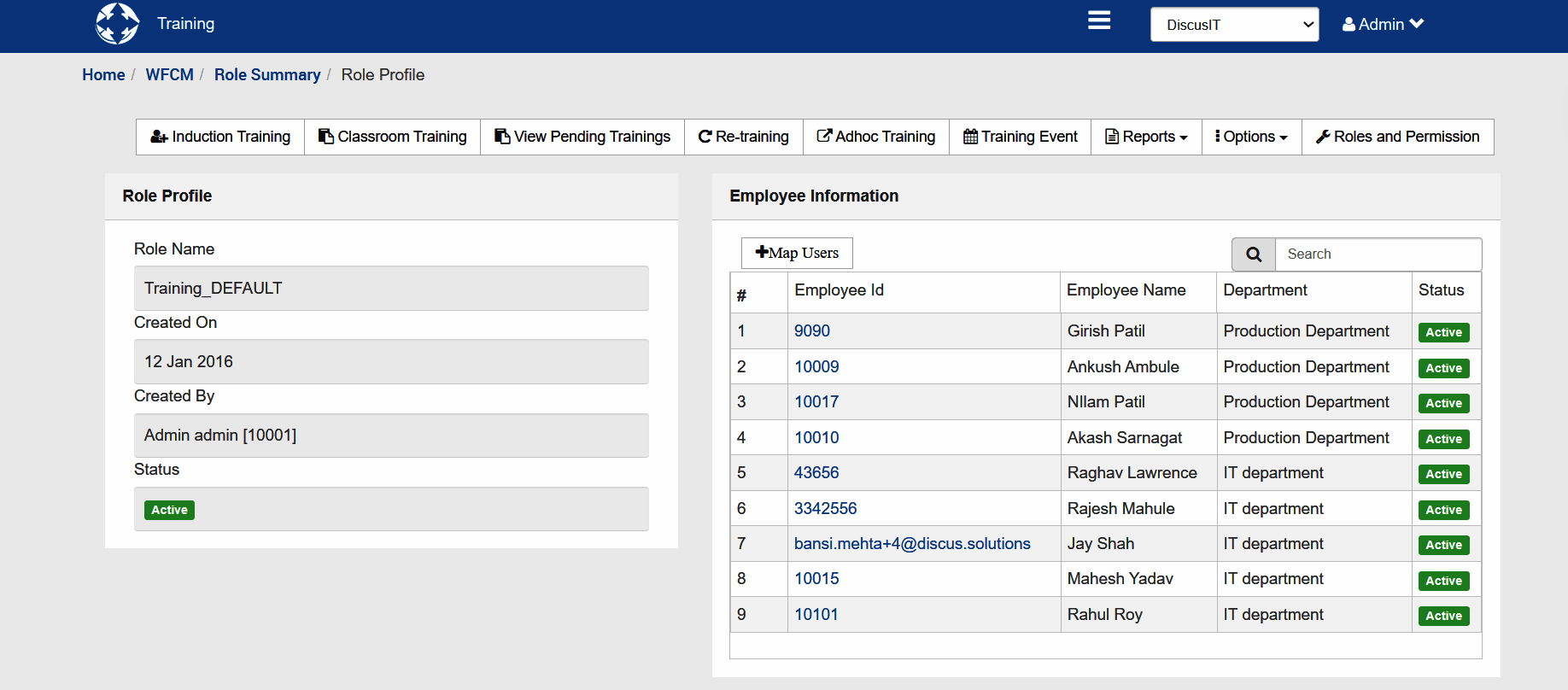Navigate to Home breadcrumb link
This screenshot has width=1568, height=690.
[103, 75]
